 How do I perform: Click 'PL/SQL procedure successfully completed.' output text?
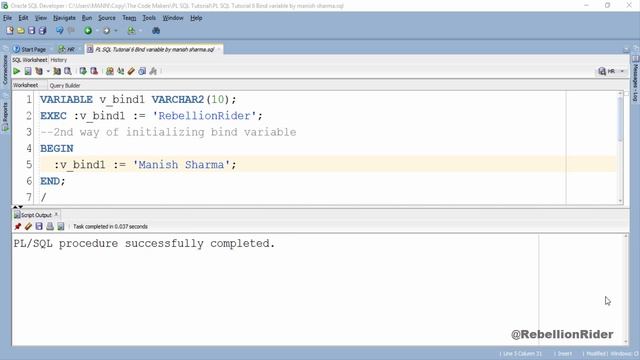(144, 244)
